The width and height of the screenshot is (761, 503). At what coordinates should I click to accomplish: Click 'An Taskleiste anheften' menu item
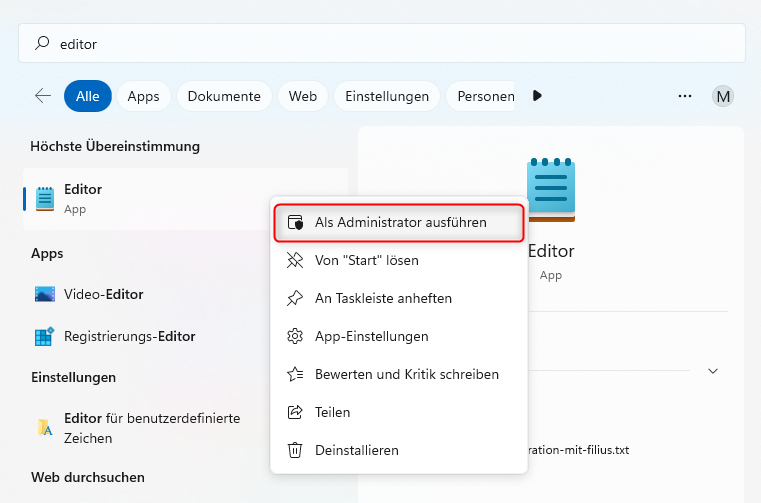click(383, 298)
